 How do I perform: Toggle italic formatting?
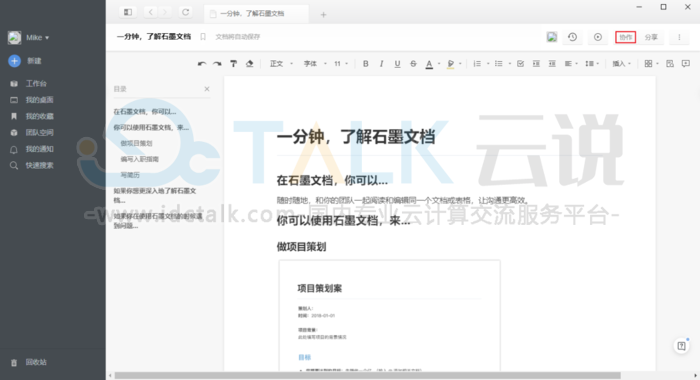[381, 64]
